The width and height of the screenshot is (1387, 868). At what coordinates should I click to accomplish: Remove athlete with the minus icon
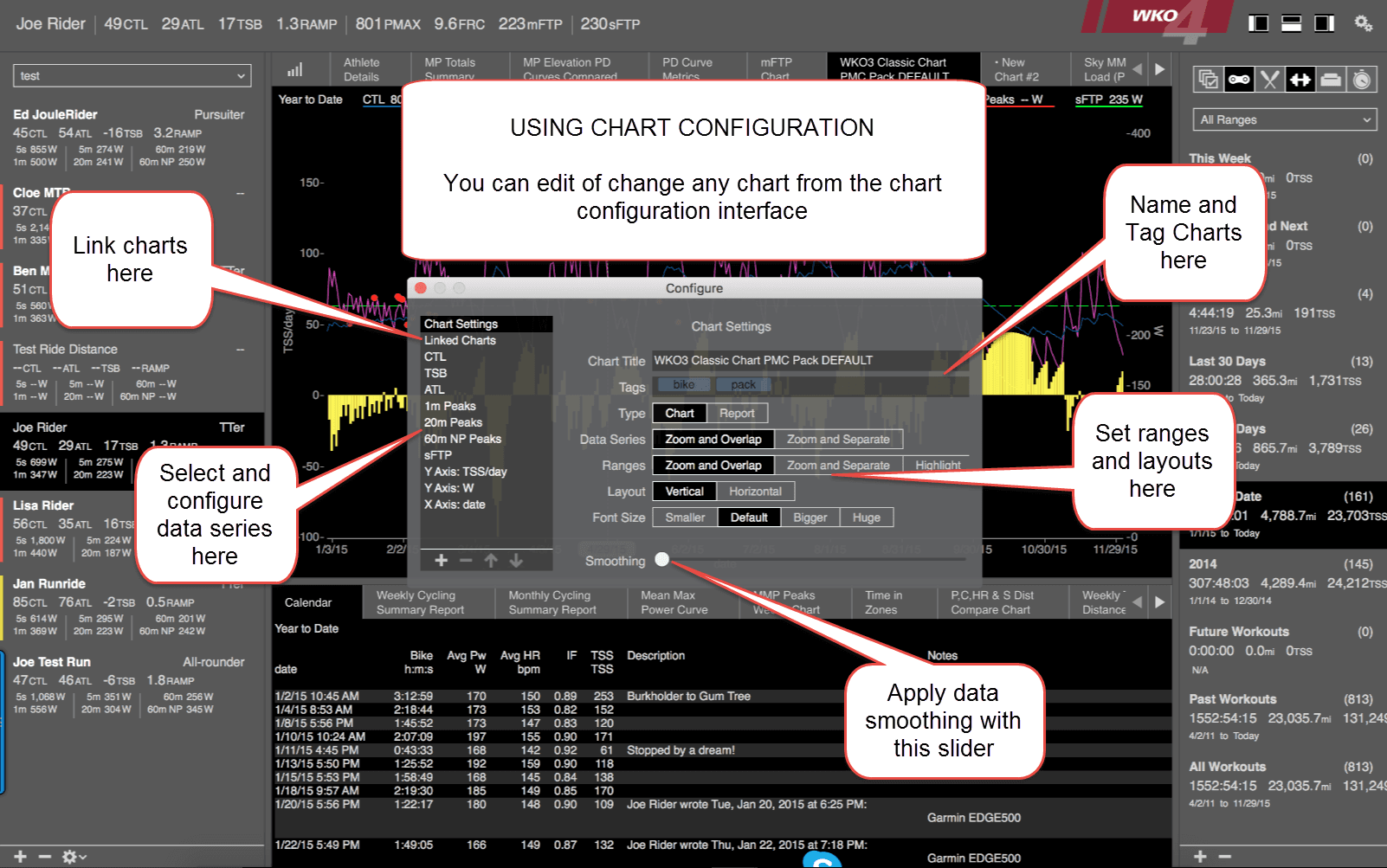click(x=45, y=857)
